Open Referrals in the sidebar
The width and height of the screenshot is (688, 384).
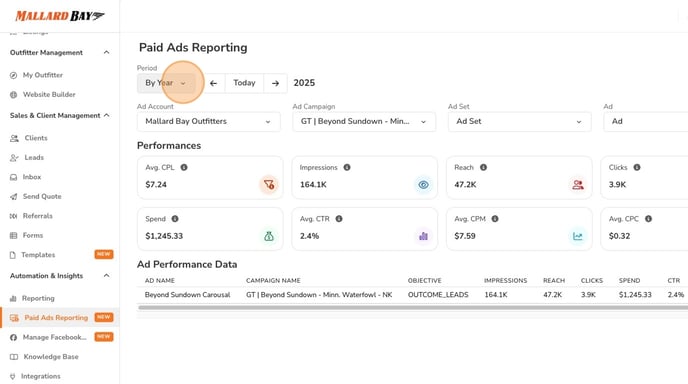point(37,216)
